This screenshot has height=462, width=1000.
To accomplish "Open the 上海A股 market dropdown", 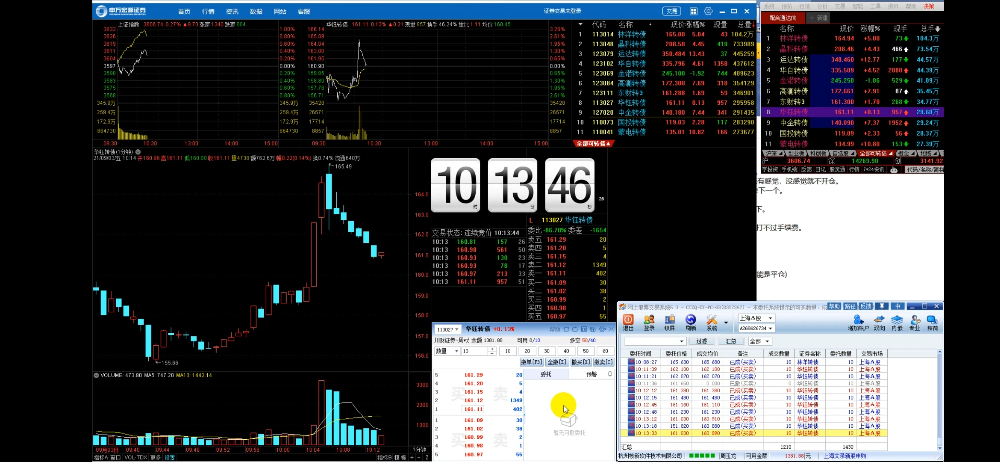I will coord(756,318).
